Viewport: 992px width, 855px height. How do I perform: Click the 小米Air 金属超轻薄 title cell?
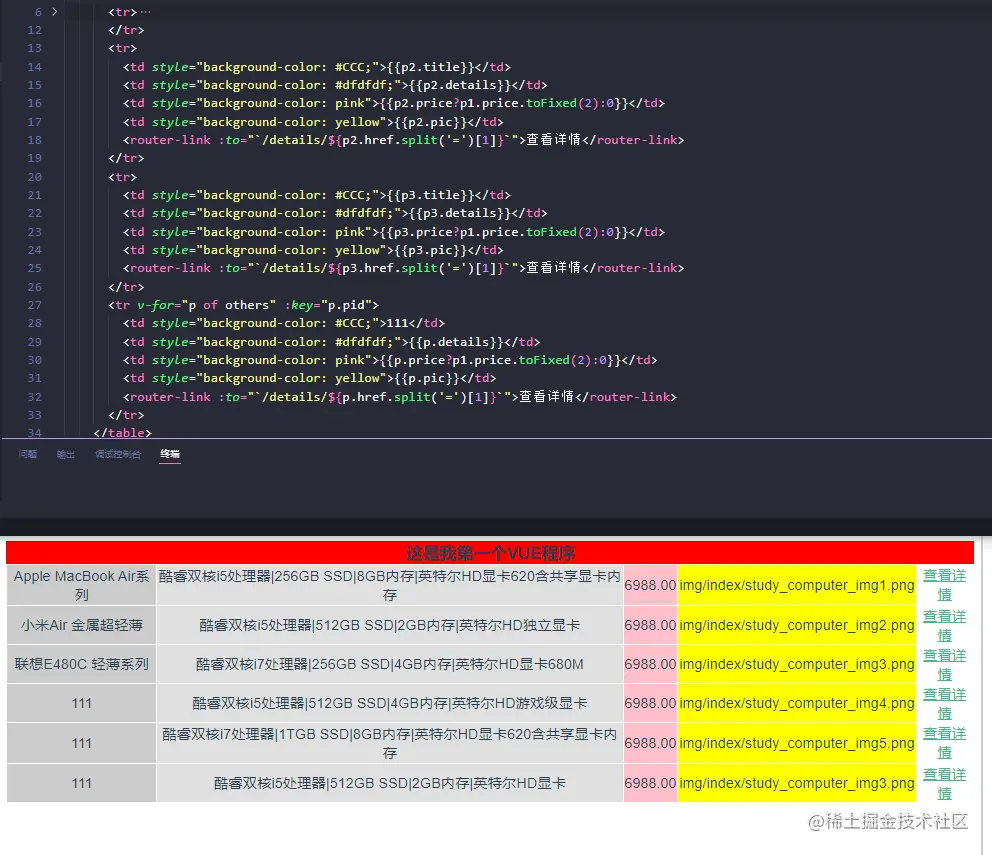click(x=82, y=625)
